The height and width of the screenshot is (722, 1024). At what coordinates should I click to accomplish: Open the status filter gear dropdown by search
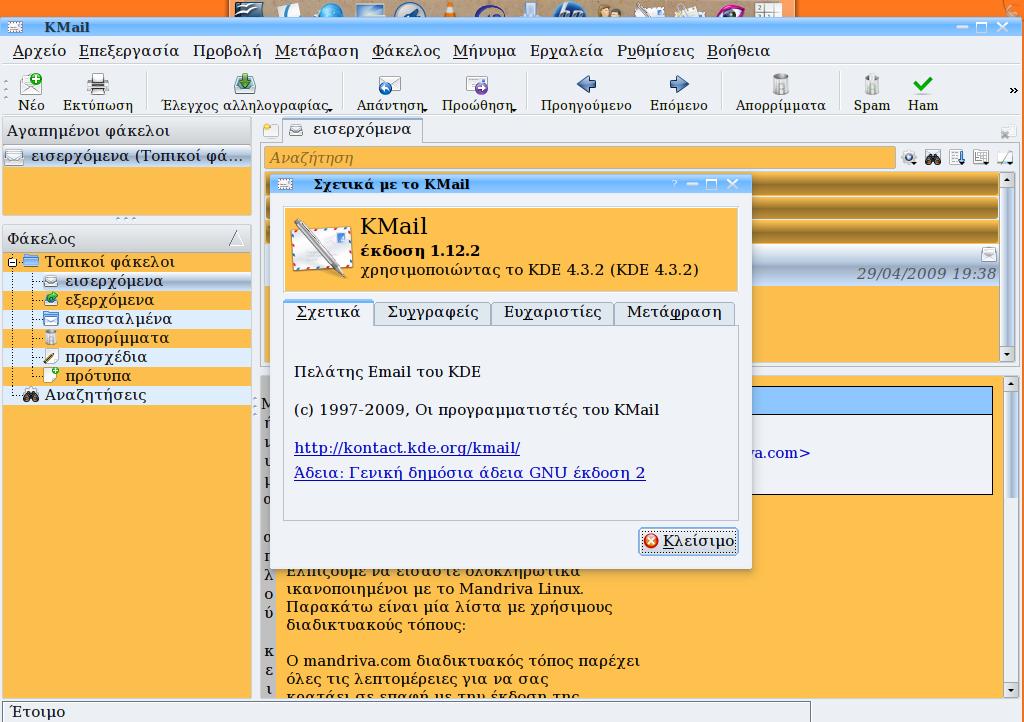tap(909, 157)
